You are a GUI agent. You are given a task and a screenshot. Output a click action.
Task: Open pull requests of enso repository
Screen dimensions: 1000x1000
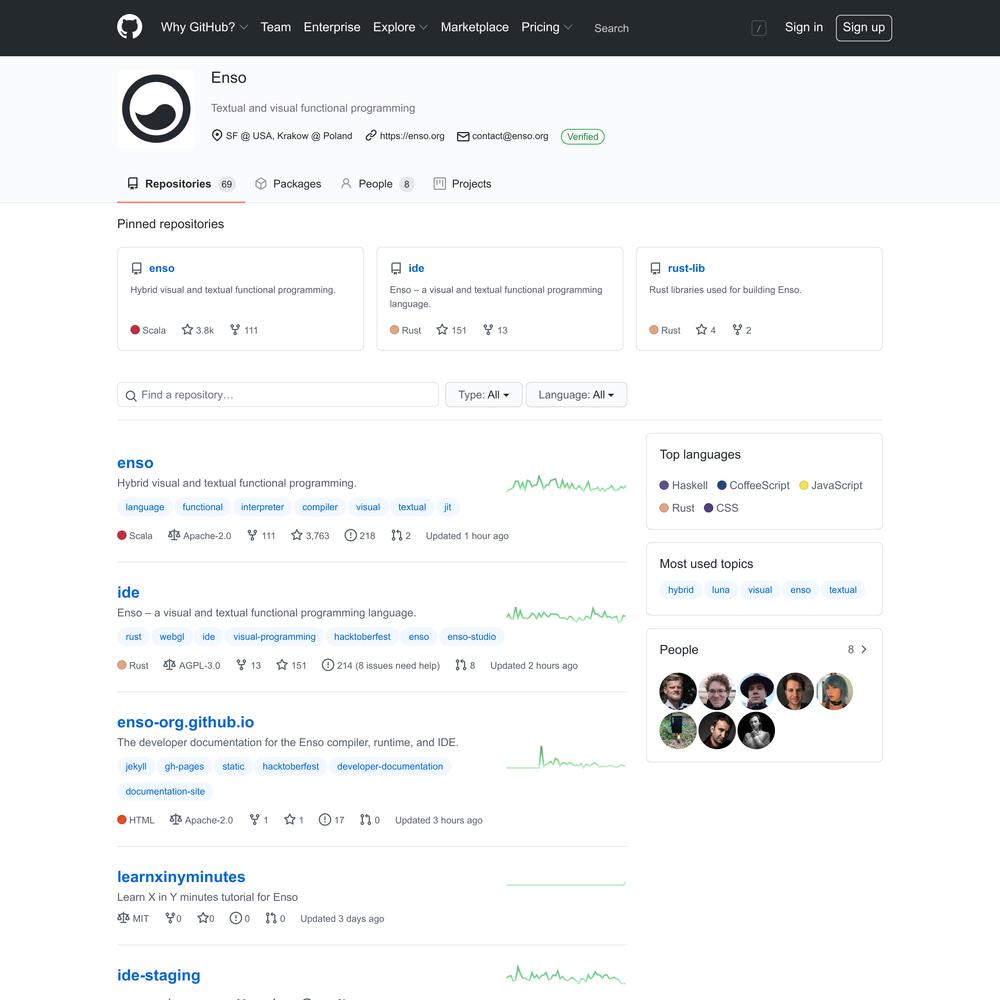[x=401, y=536]
